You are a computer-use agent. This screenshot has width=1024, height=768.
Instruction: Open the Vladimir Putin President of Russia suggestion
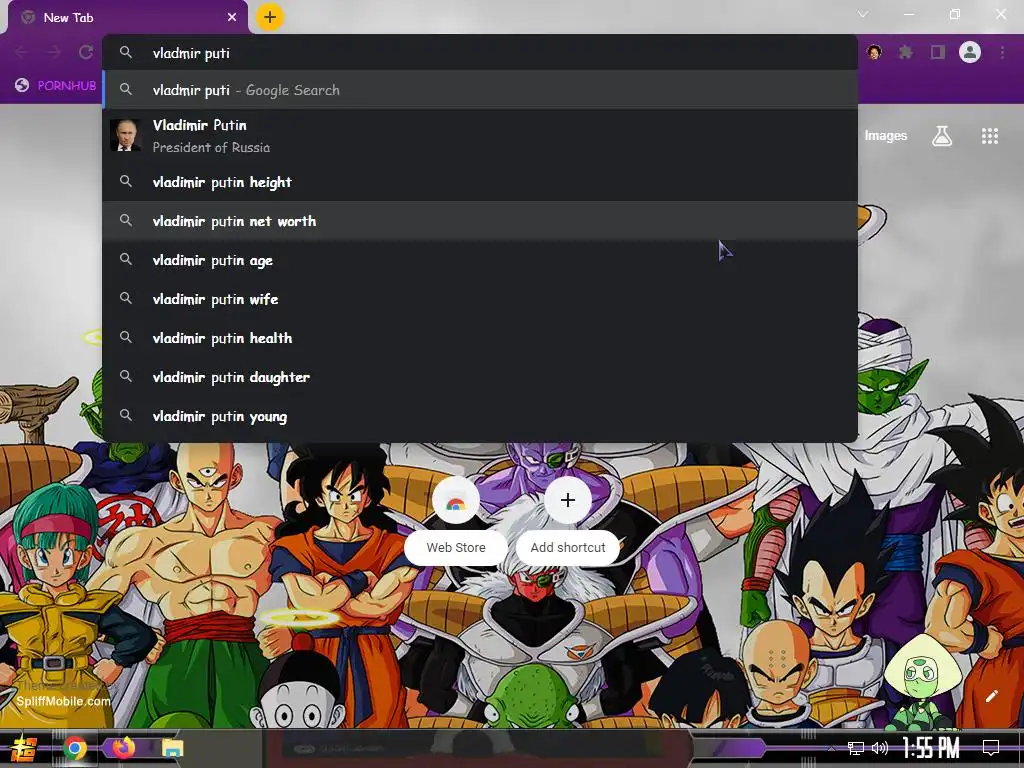(x=480, y=136)
